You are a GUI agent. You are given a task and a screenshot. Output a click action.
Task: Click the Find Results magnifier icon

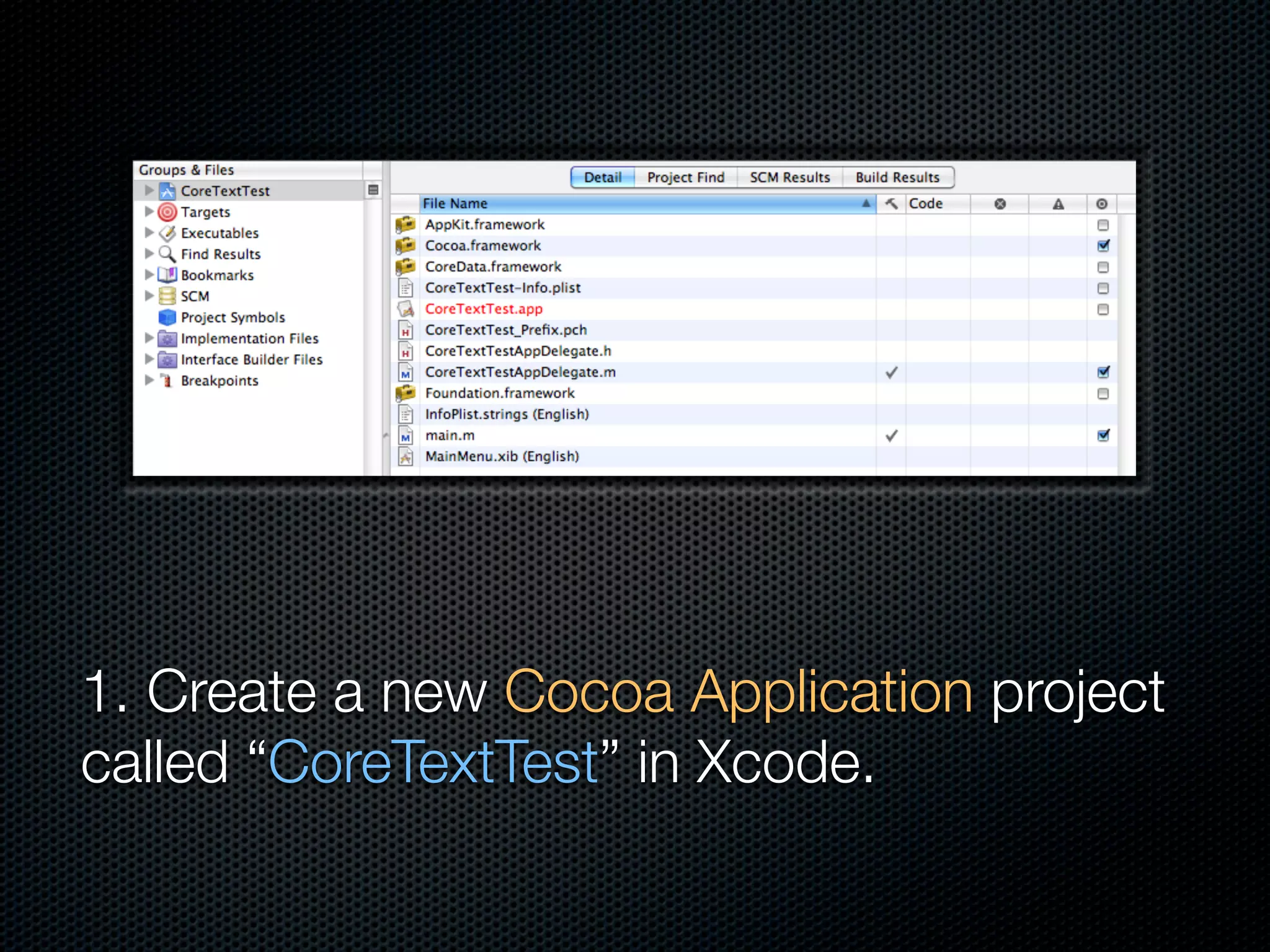click(x=167, y=254)
